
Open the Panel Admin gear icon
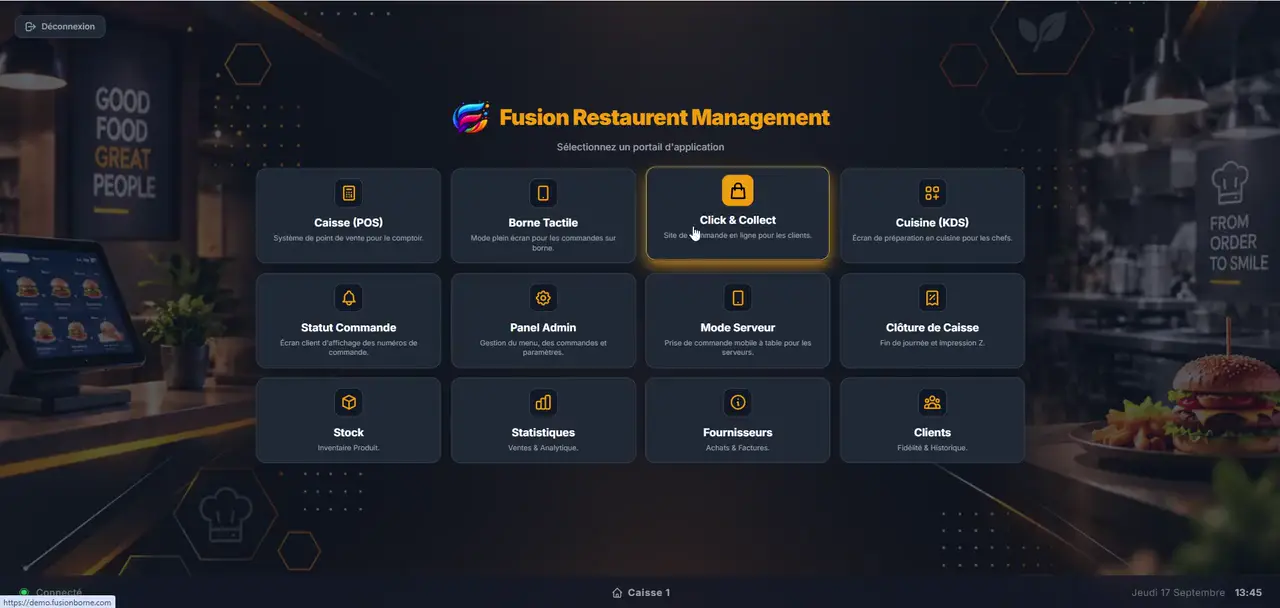point(543,298)
